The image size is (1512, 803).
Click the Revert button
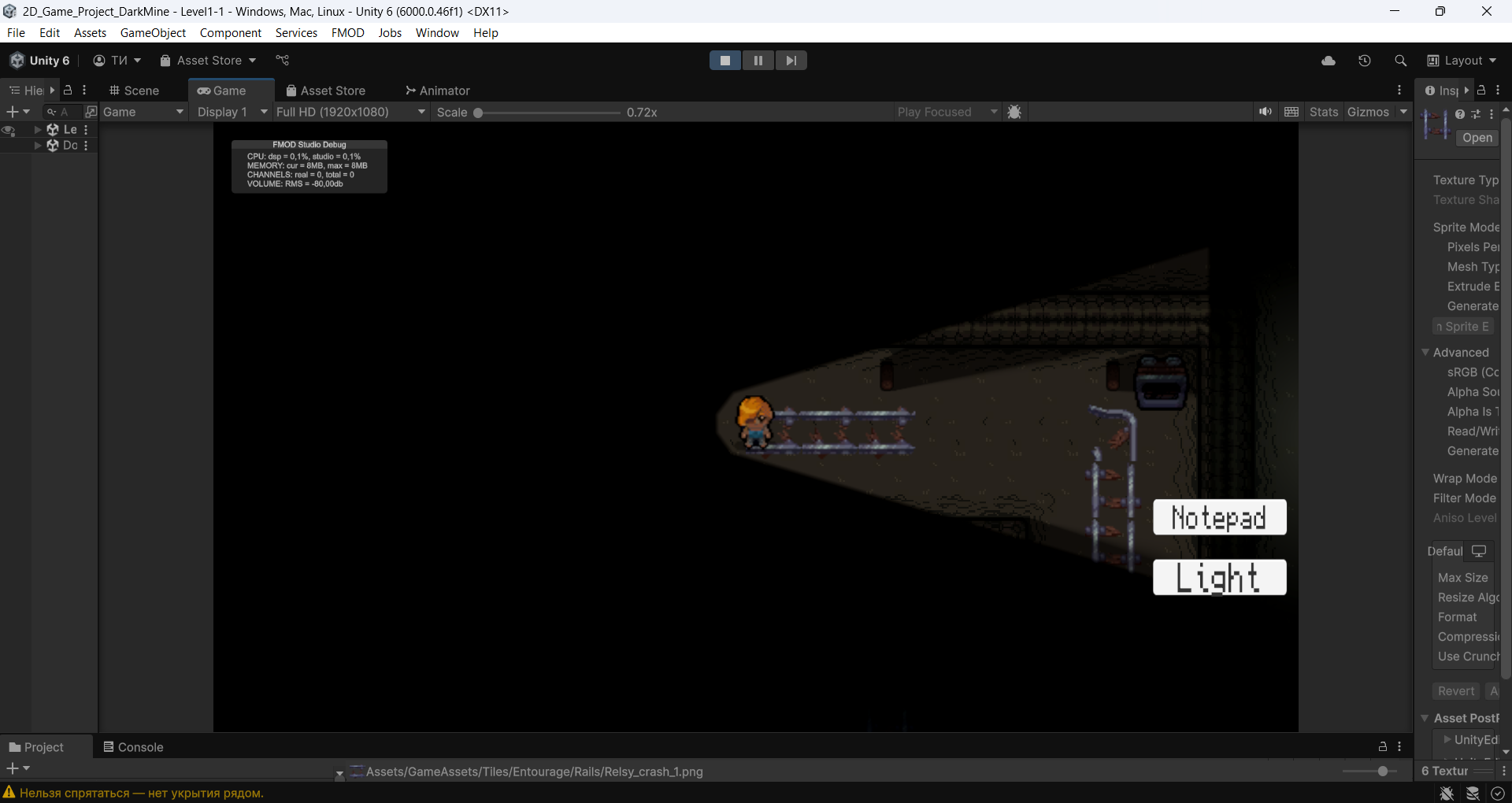coord(1455,691)
